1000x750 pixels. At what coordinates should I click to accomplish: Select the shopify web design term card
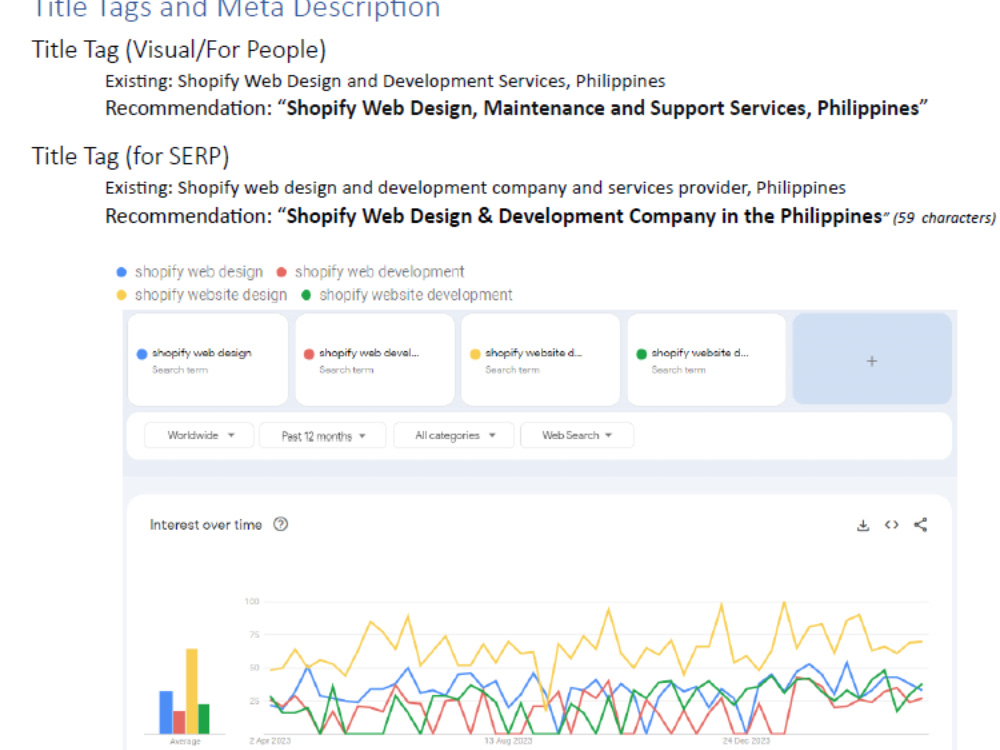point(208,359)
